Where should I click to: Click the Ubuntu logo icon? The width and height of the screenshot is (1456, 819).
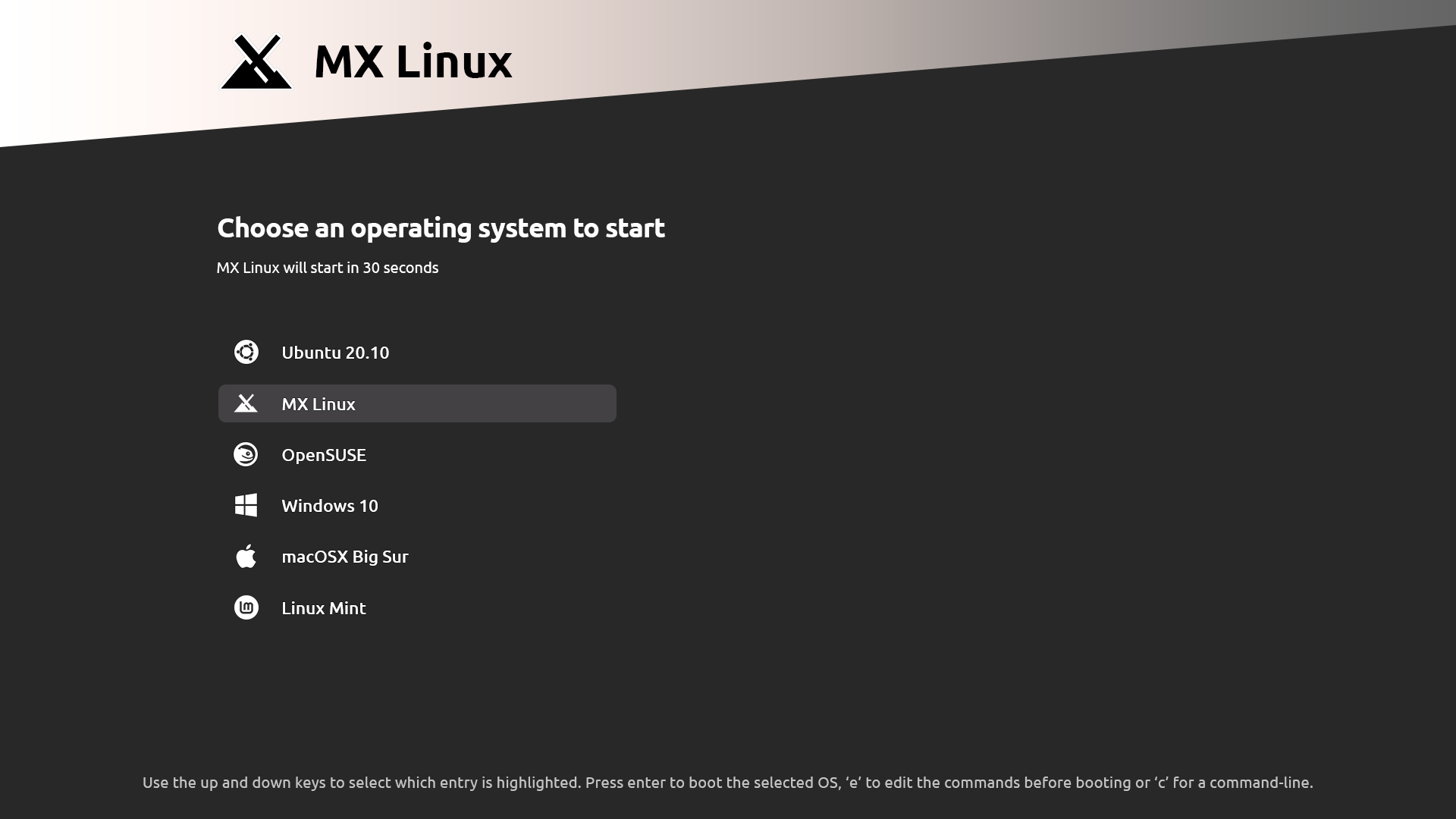[246, 352]
